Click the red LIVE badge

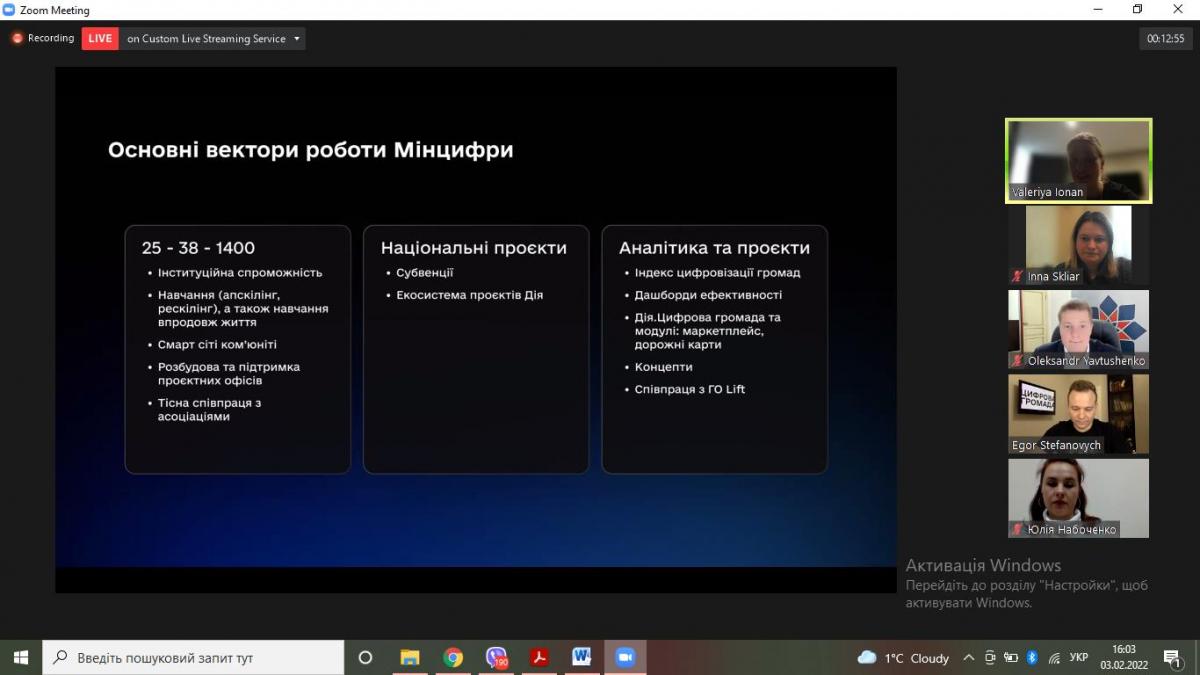tap(100, 39)
